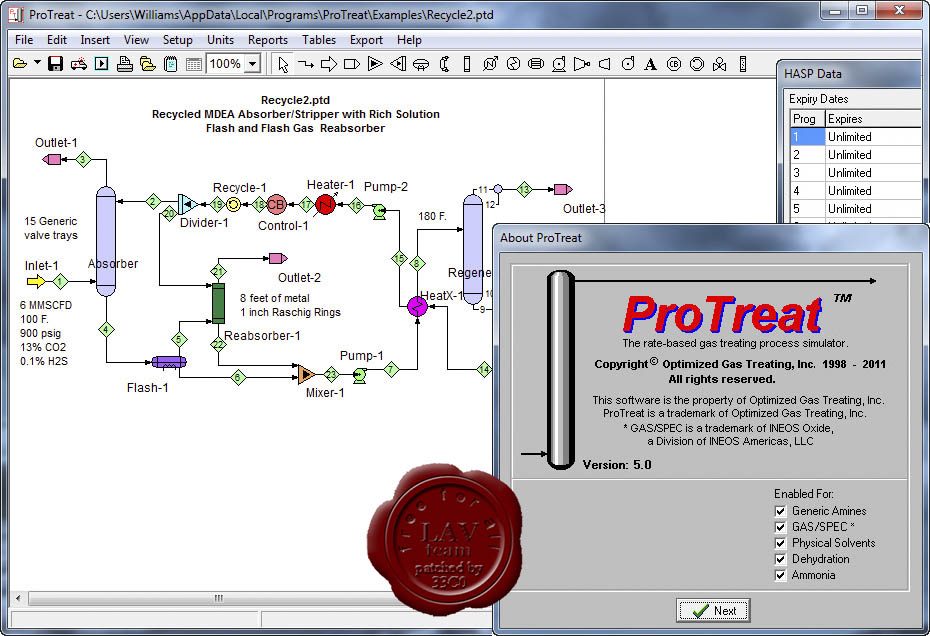This screenshot has width=930, height=636.
Task: Pick the inlet arrow block tool
Action: coord(329,63)
